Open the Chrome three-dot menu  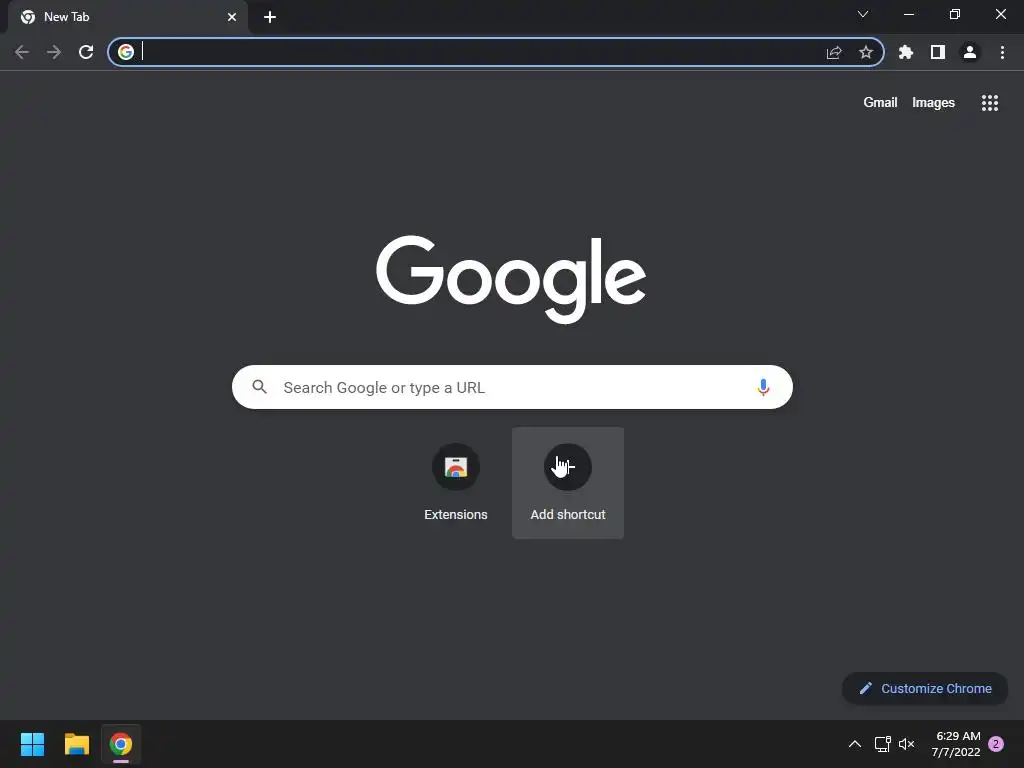[x=1002, y=52]
